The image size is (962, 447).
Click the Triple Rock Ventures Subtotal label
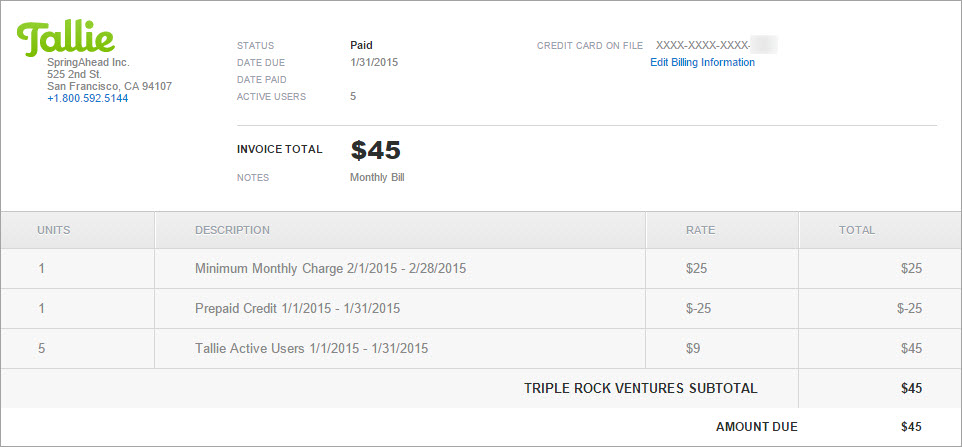(641, 388)
